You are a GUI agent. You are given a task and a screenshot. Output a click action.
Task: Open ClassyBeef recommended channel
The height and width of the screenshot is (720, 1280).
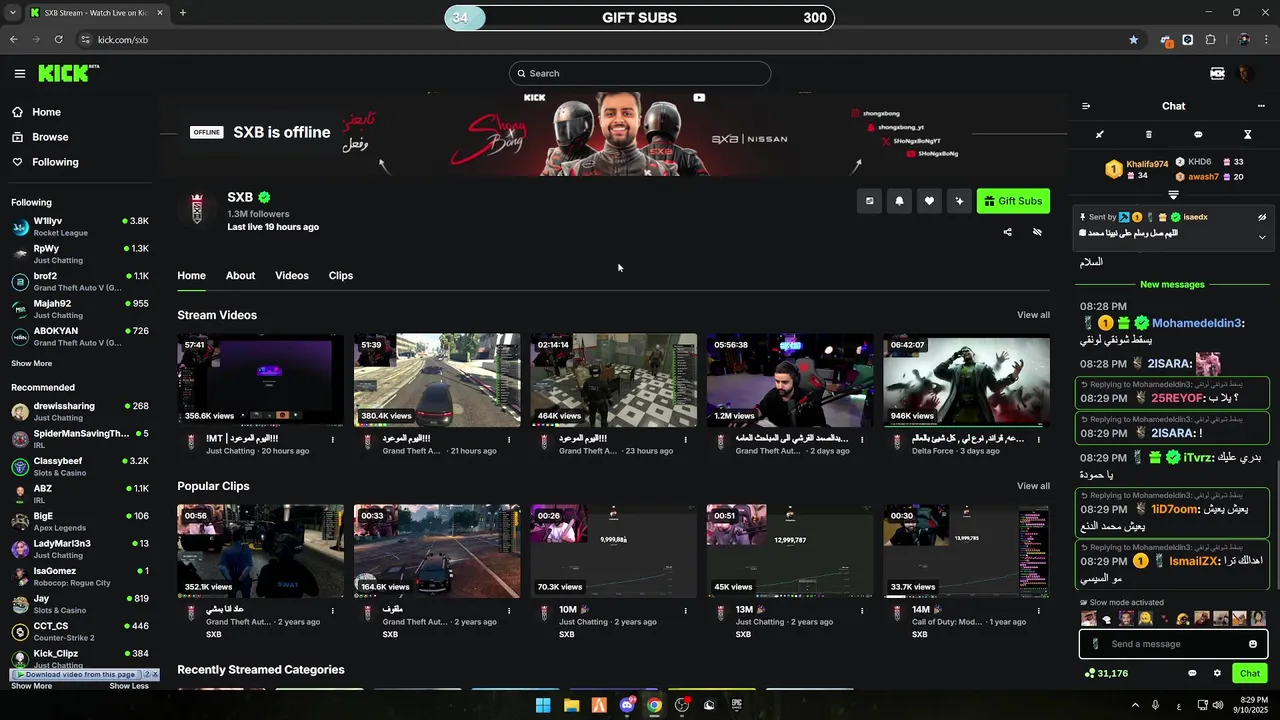[x=80, y=467]
